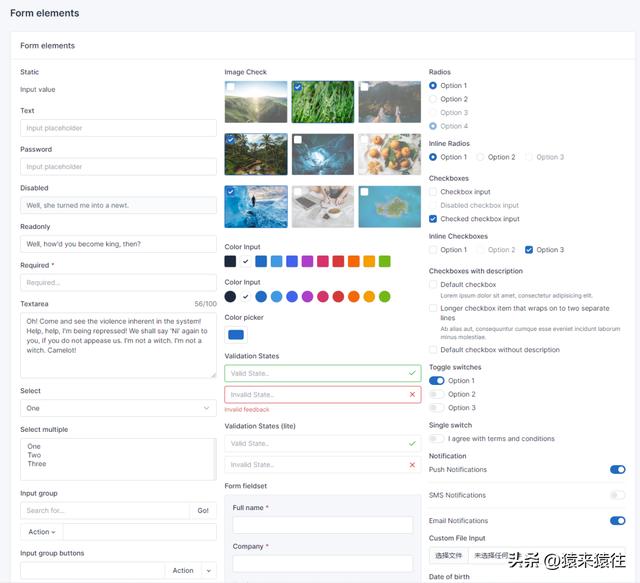
Task: Open the blue Color picker swatch
Action: point(236,335)
